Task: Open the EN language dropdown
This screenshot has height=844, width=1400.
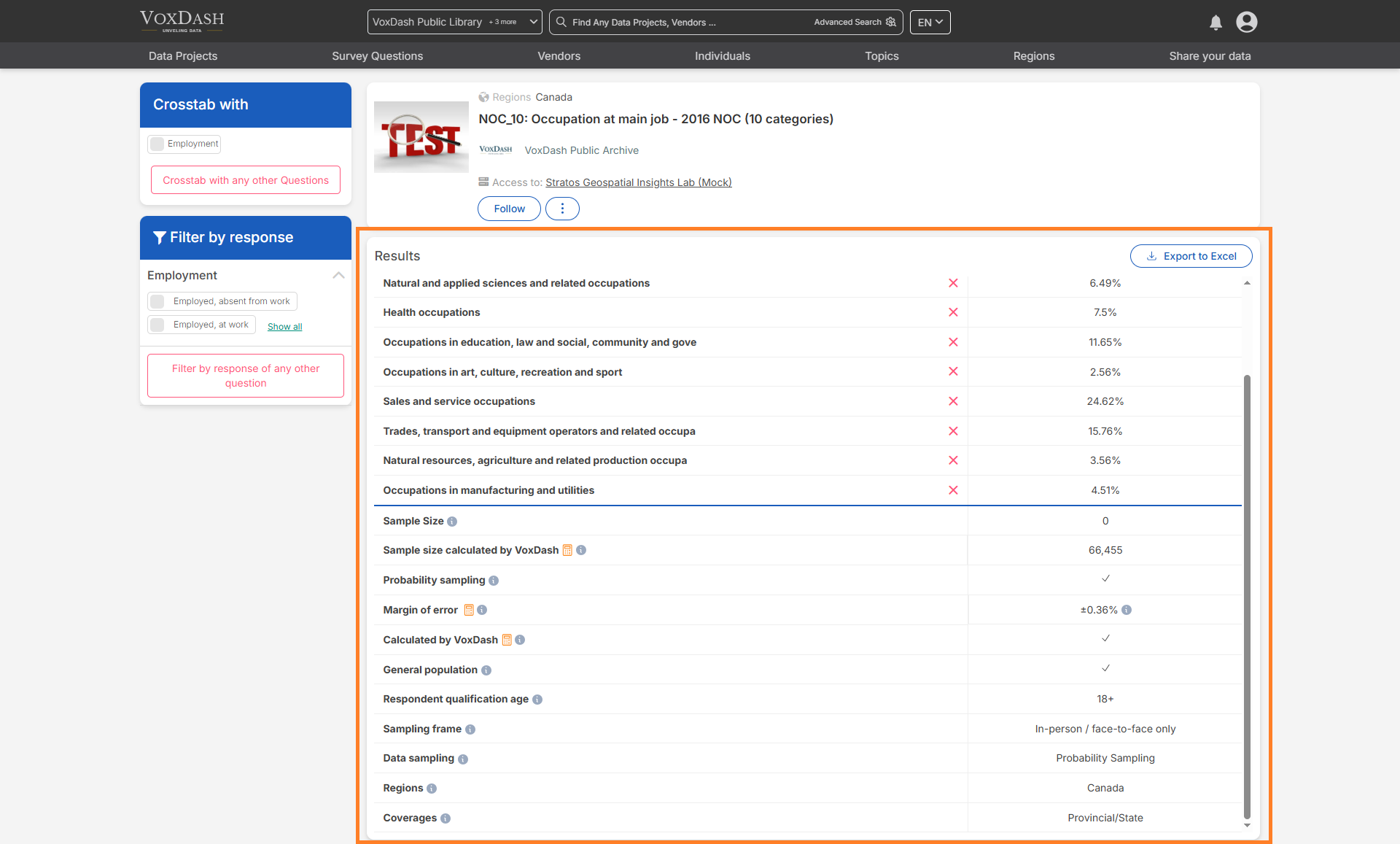Action: (930, 22)
